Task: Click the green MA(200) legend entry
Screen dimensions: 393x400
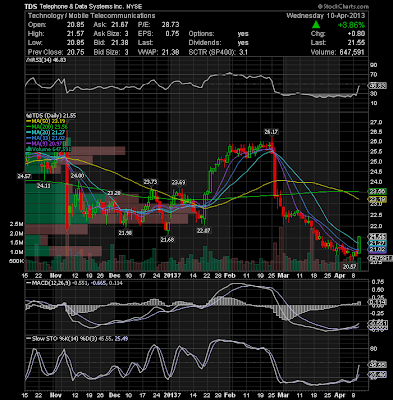Action: click(x=47, y=127)
